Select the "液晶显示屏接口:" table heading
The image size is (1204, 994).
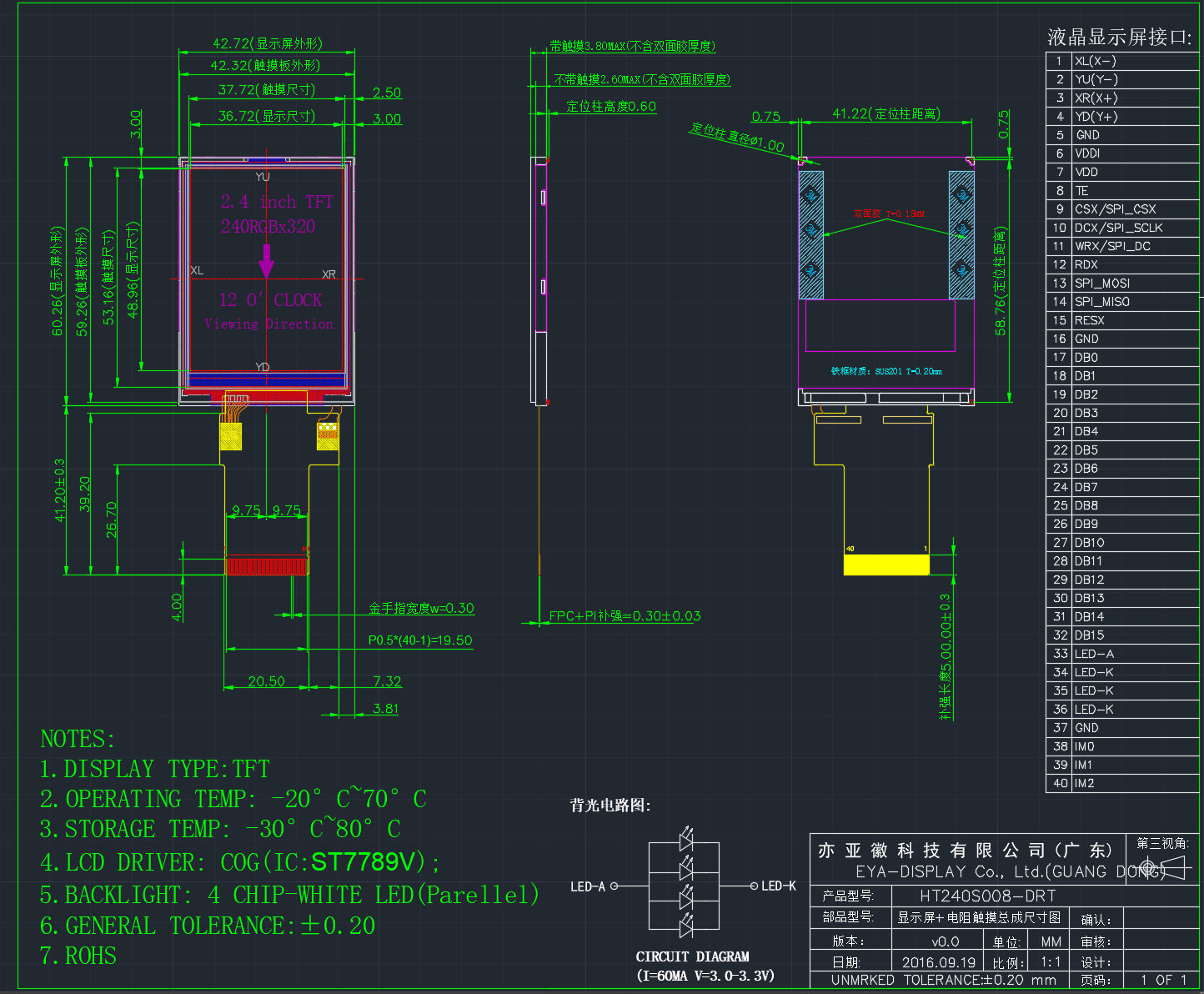pos(1120,37)
